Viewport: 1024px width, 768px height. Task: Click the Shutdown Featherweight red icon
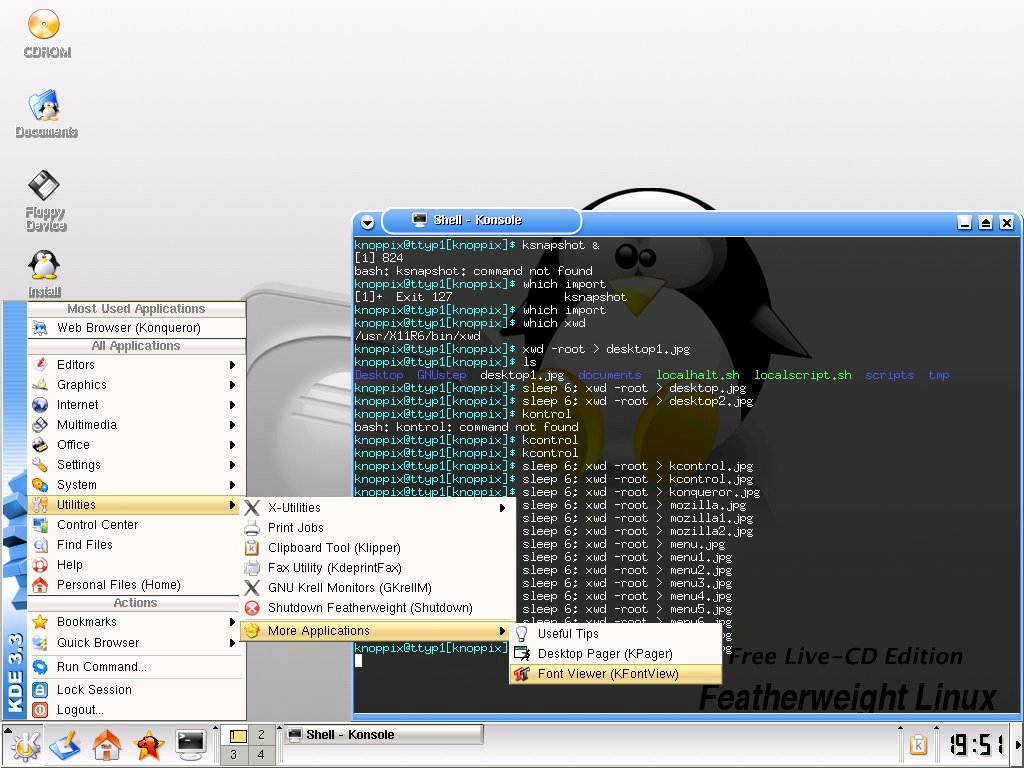(252, 608)
